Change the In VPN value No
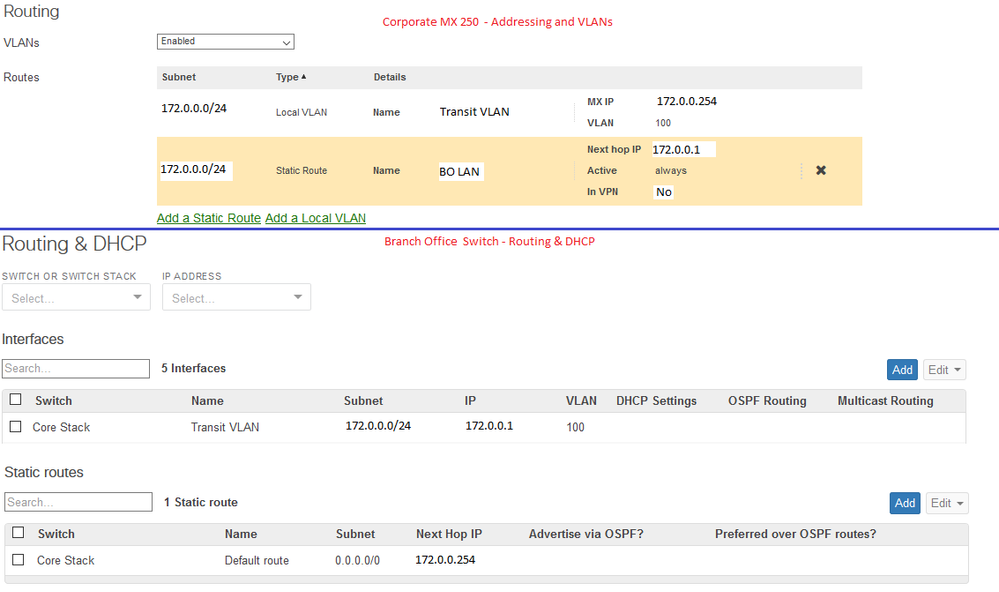 [x=663, y=192]
